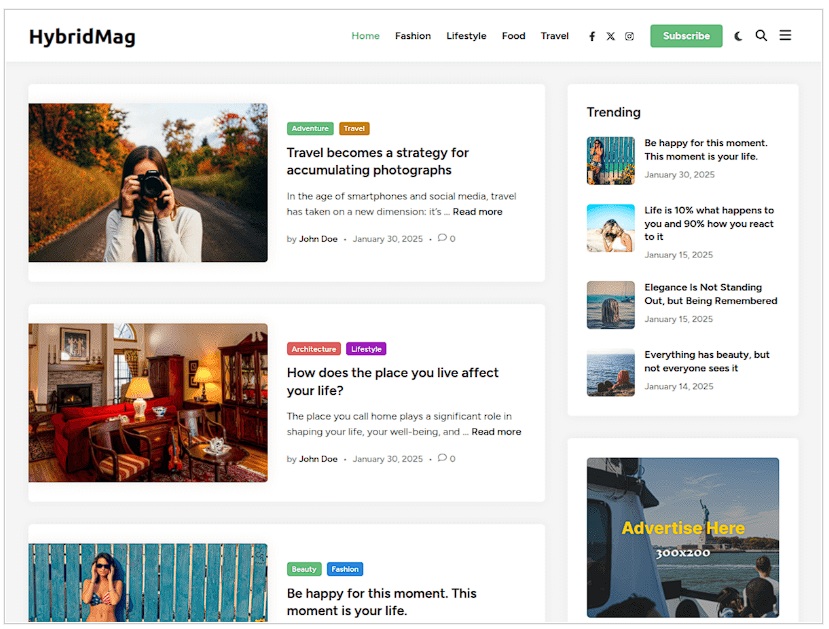The height and width of the screenshot is (629, 829).
Task: Click the date January 30, 2025 on travel post
Action: click(x=388, y=239)
